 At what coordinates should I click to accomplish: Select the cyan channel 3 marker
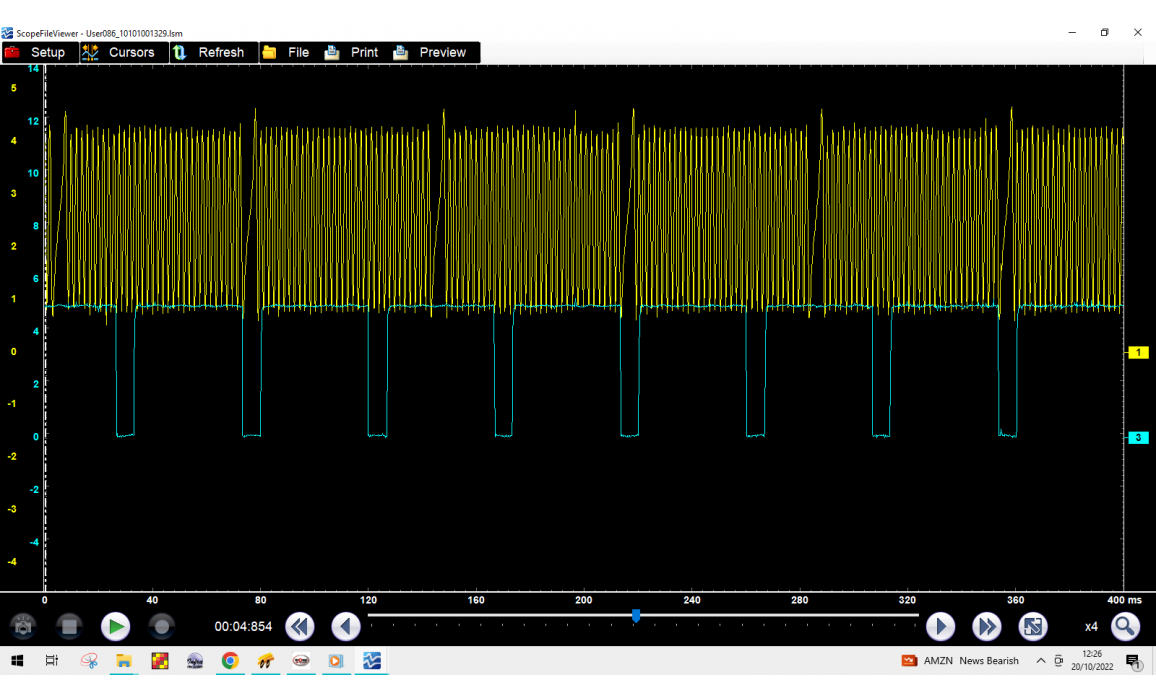(x=1138, y=438)
